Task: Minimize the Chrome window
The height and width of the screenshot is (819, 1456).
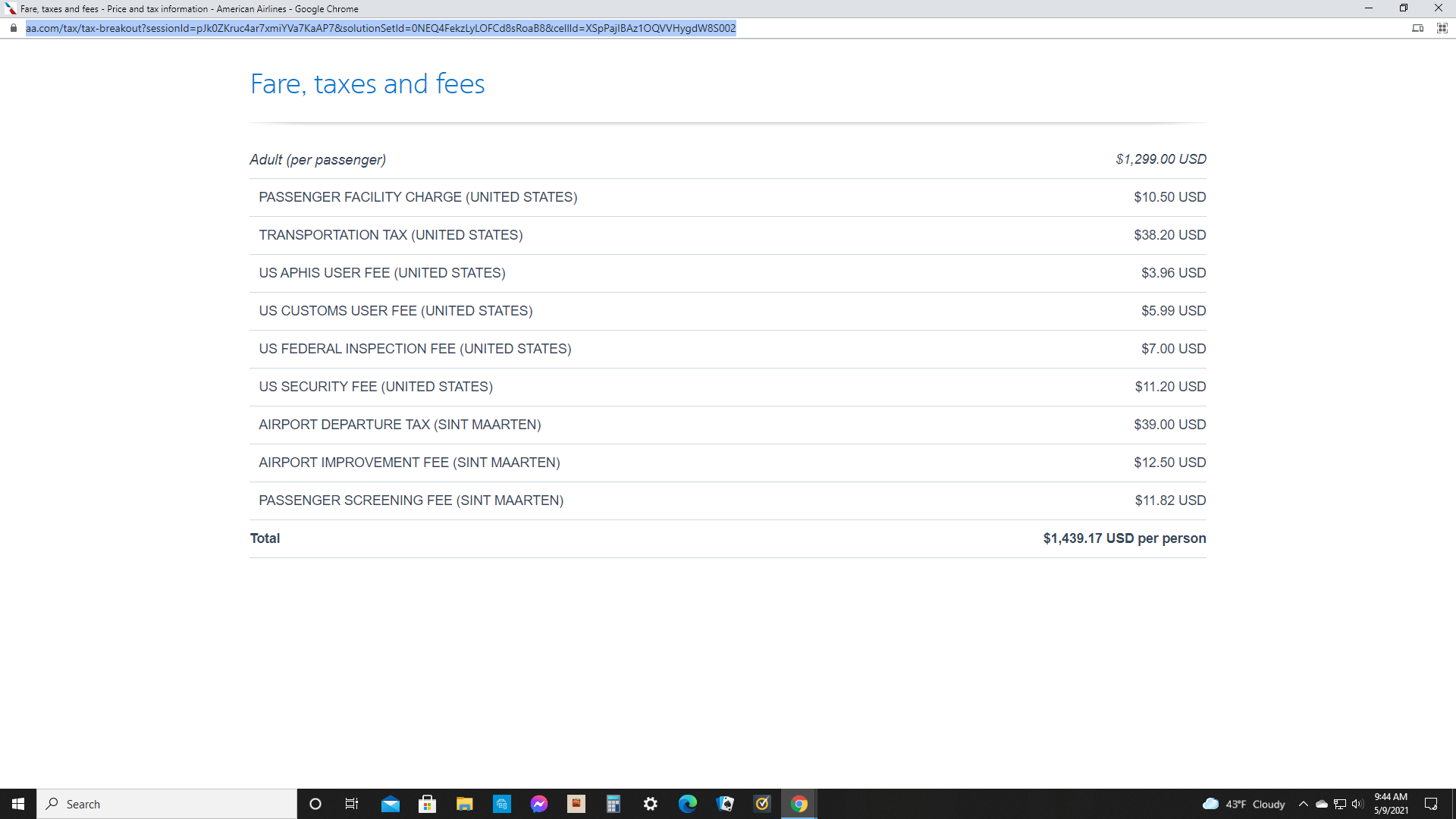Action: coord(1369,8)
